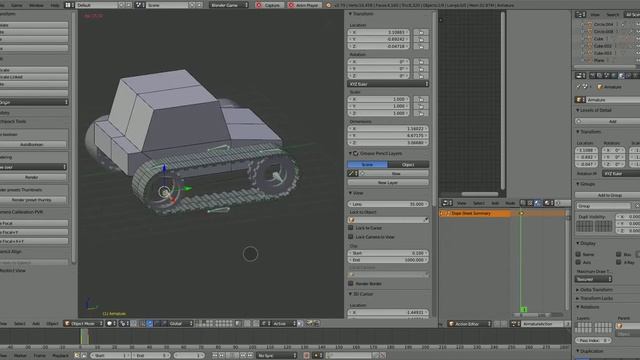Click the lock icon beside Location X
The image size is (640, 360).
[x=421, y=32]
